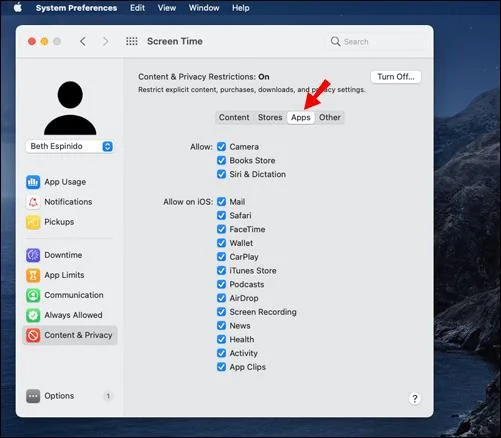Click the Turn Off... button
The image size is (501, 438).
pyautogui.click(x=396, y=77)
